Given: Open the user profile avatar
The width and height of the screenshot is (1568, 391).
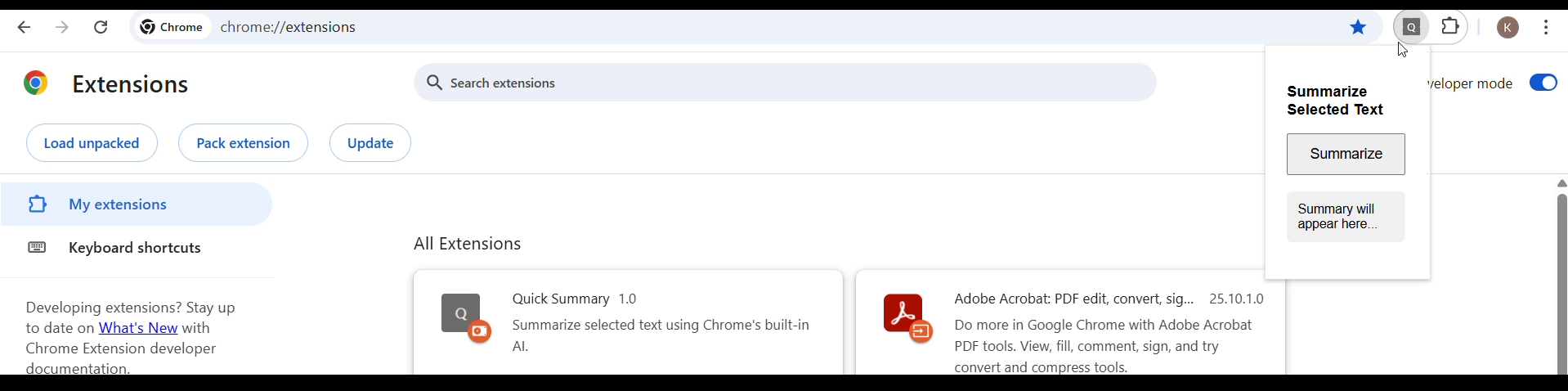Looking at the screenshot, I should tap(1508, 28).
